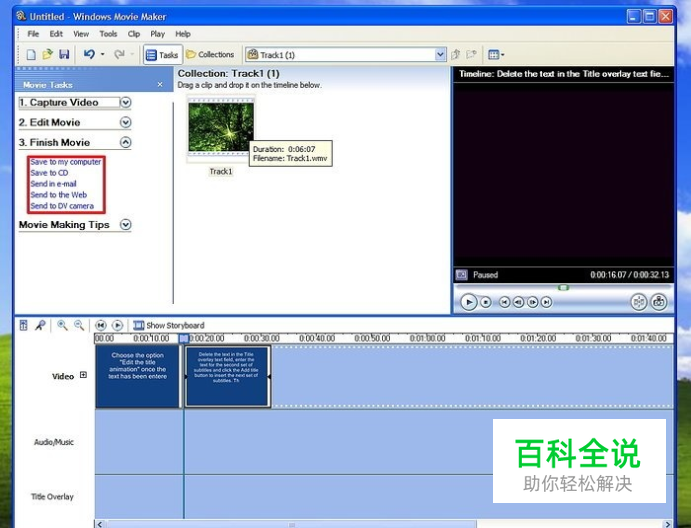Click Save to CD link
Image resolution: width=691 pixels, height=528 pixels.
pos(49,173)
